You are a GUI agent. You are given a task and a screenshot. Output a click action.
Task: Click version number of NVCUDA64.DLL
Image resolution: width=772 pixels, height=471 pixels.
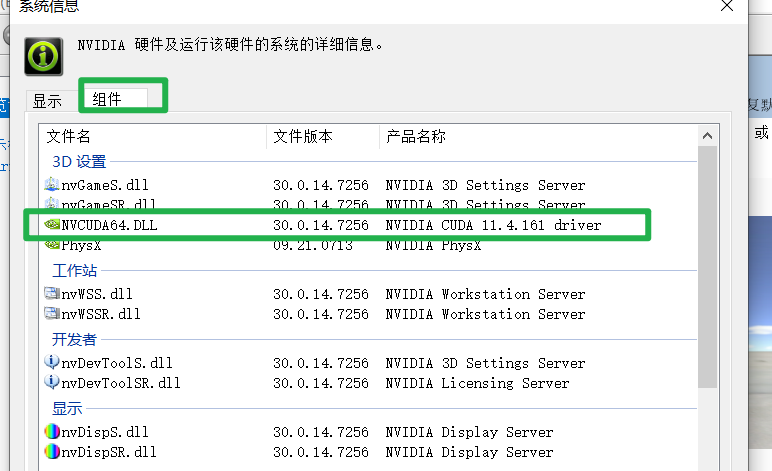[321, 225]
